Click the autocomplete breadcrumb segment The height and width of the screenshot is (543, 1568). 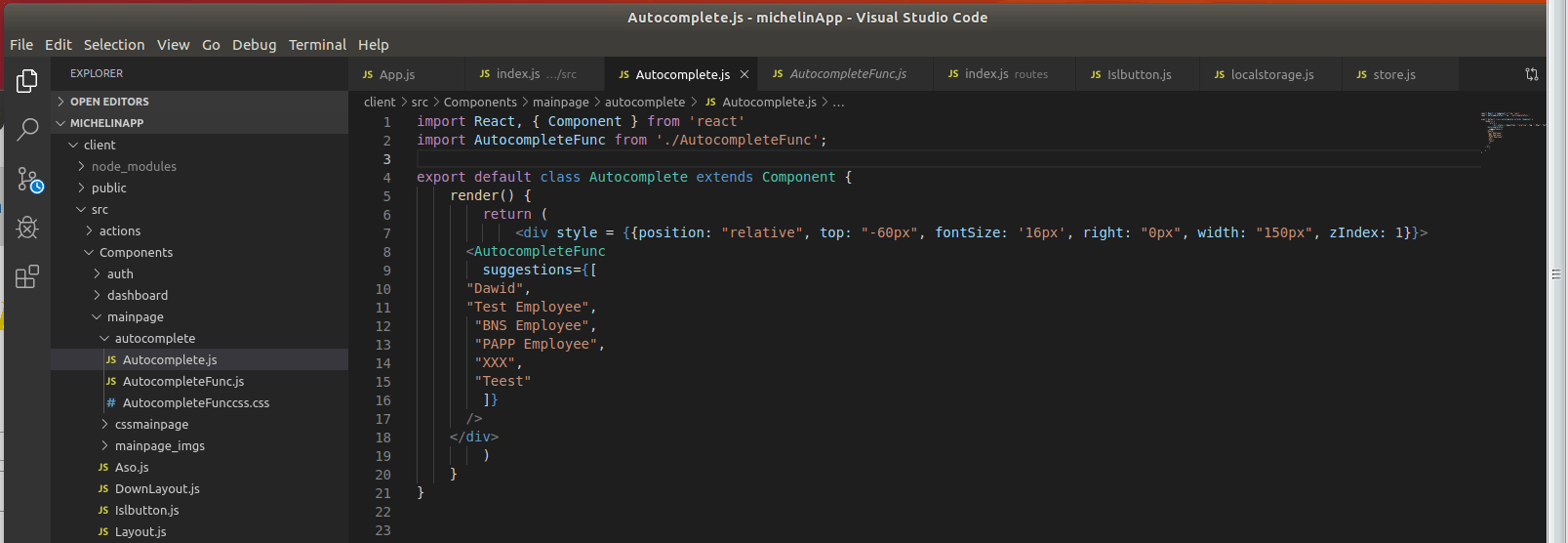(x=645, y=103)
